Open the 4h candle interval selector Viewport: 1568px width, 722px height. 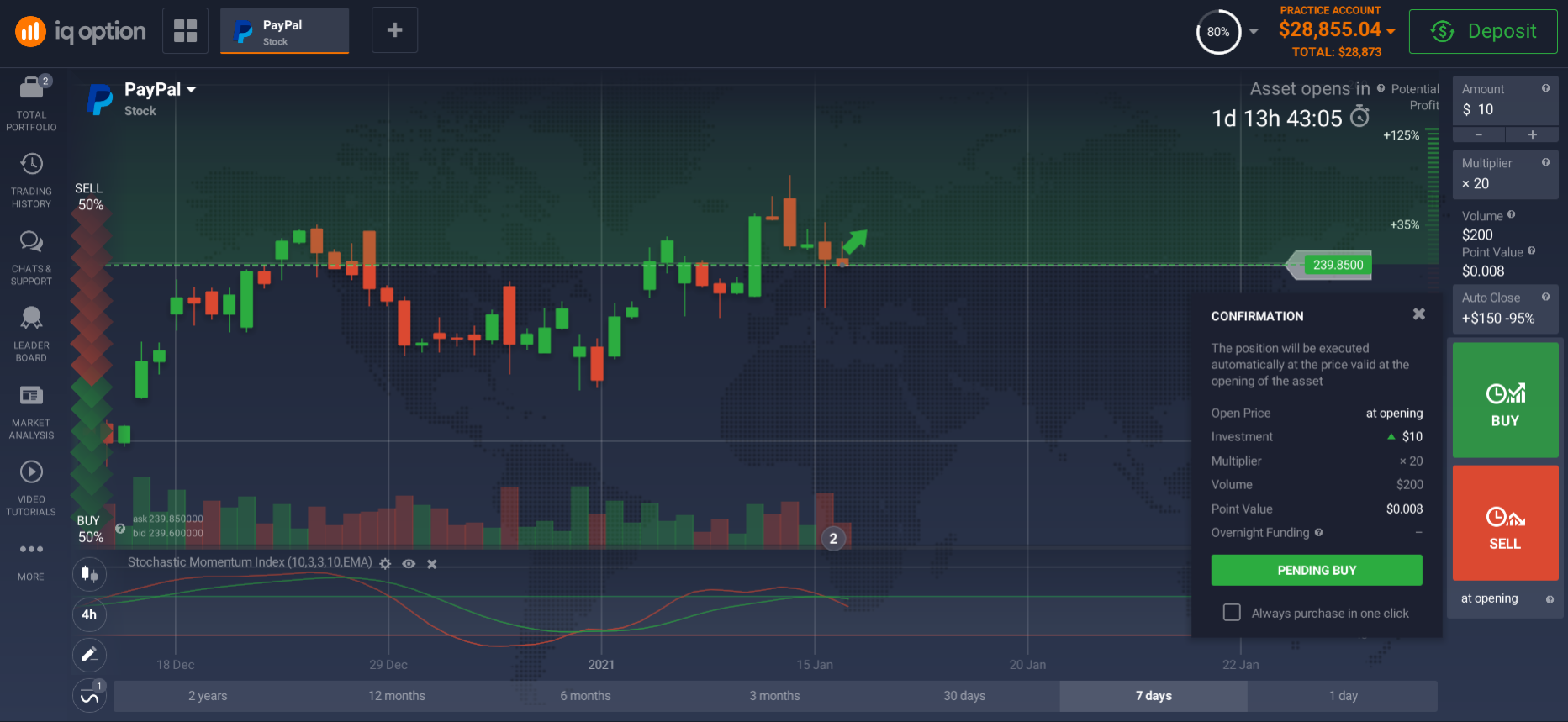pyautogui.click(x=89, y=614)
